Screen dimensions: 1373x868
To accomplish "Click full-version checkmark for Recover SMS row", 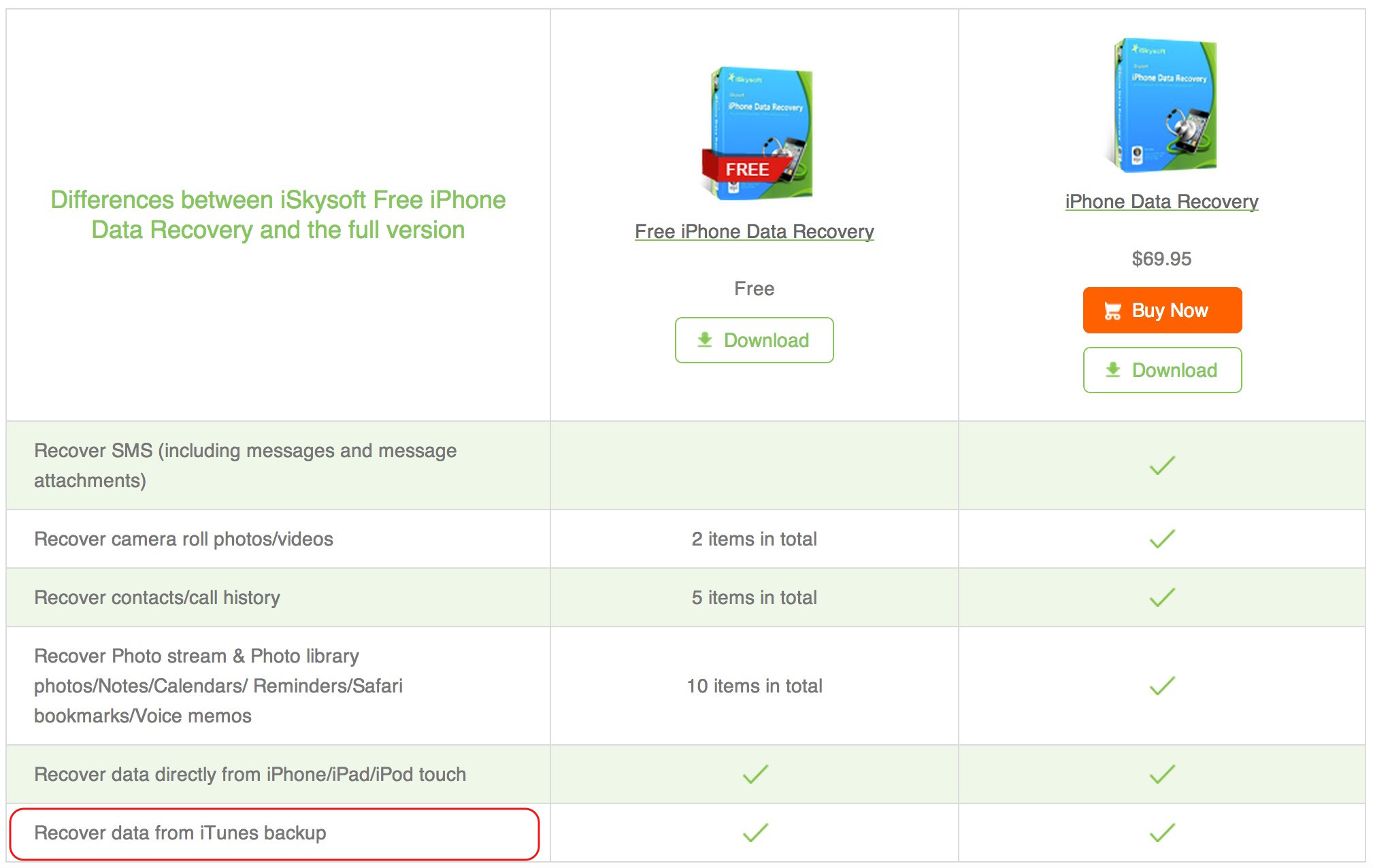I will coord(1162,465).
